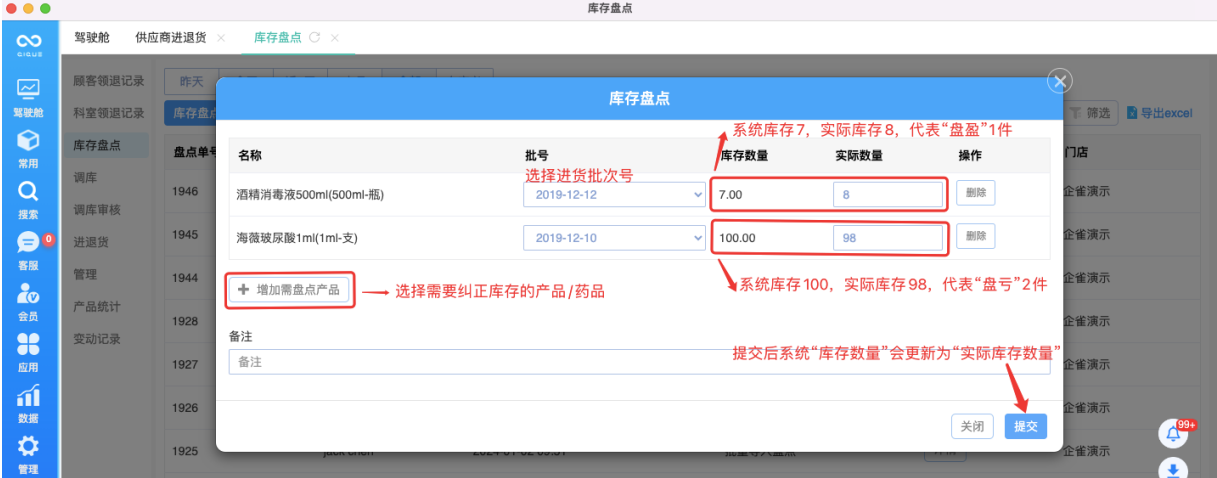Viewport: 1217px width, 478px height.
Task: Click stocktake number 1925 in background list
Action: (x=185, y=451)
